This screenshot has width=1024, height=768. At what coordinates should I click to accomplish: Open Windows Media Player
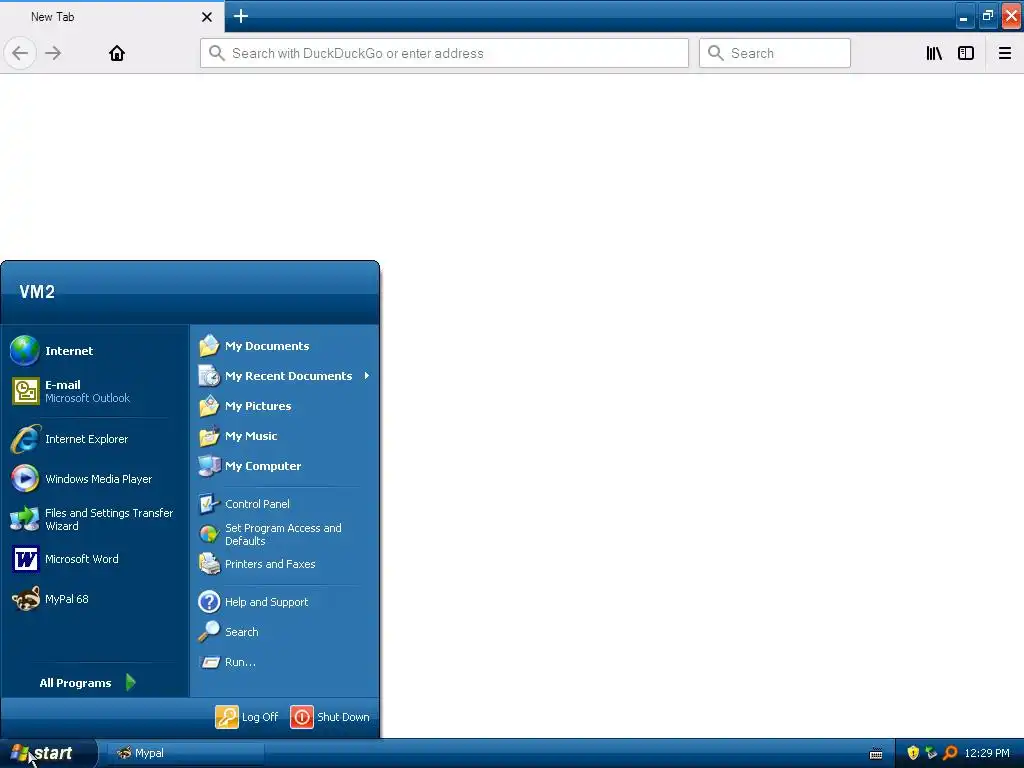click(95, 479)
